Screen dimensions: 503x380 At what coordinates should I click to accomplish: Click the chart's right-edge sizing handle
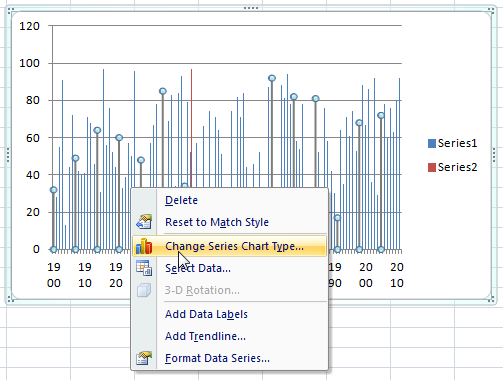click(494, 155)
